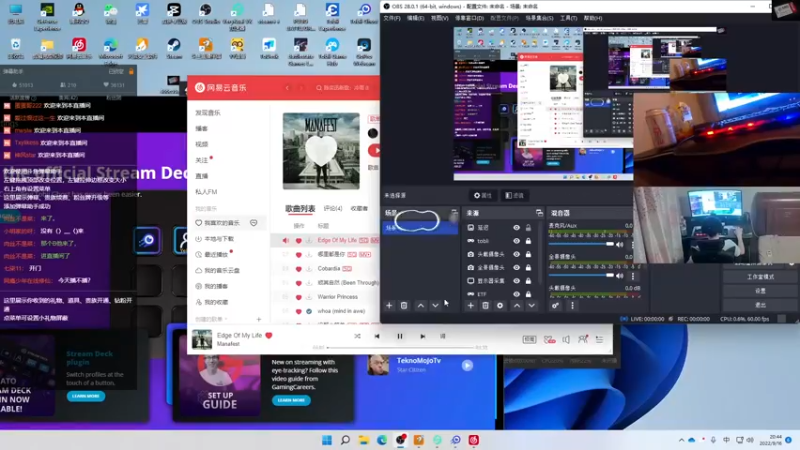Unlock the tobii source in OBS

pos(528,241)
